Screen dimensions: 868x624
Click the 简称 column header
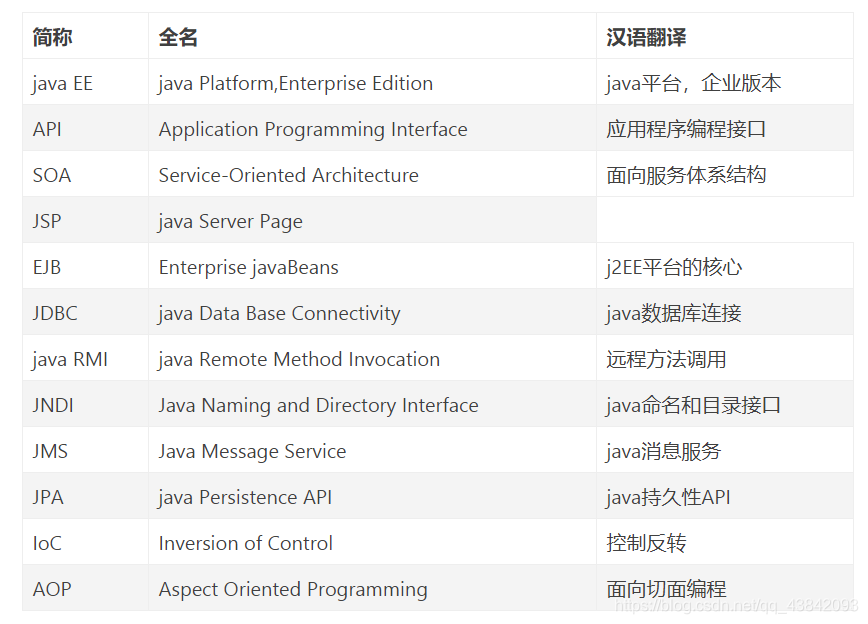coord(85,36)
